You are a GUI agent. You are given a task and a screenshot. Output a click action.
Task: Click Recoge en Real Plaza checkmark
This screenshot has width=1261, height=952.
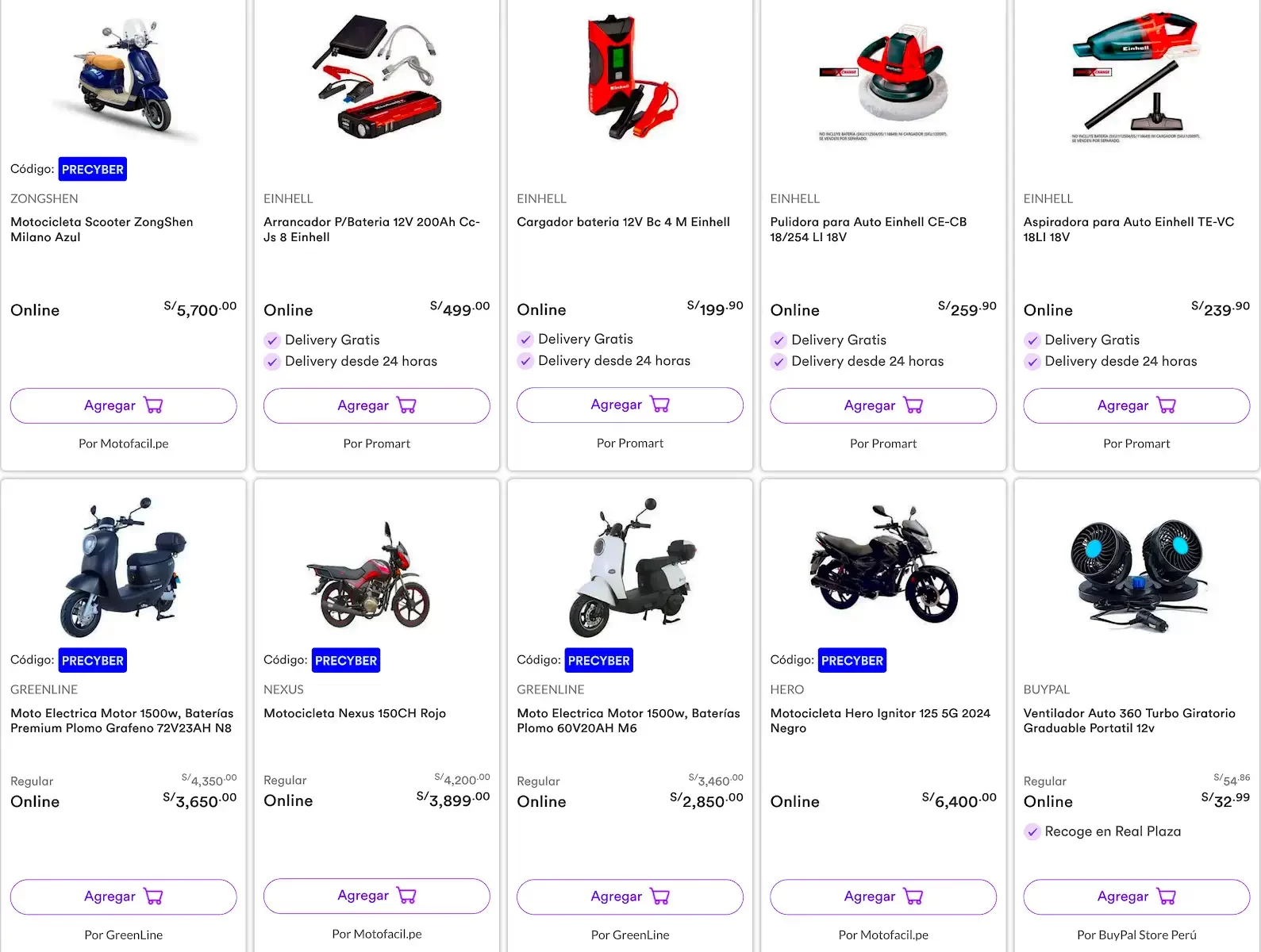tap(1032, 832)
